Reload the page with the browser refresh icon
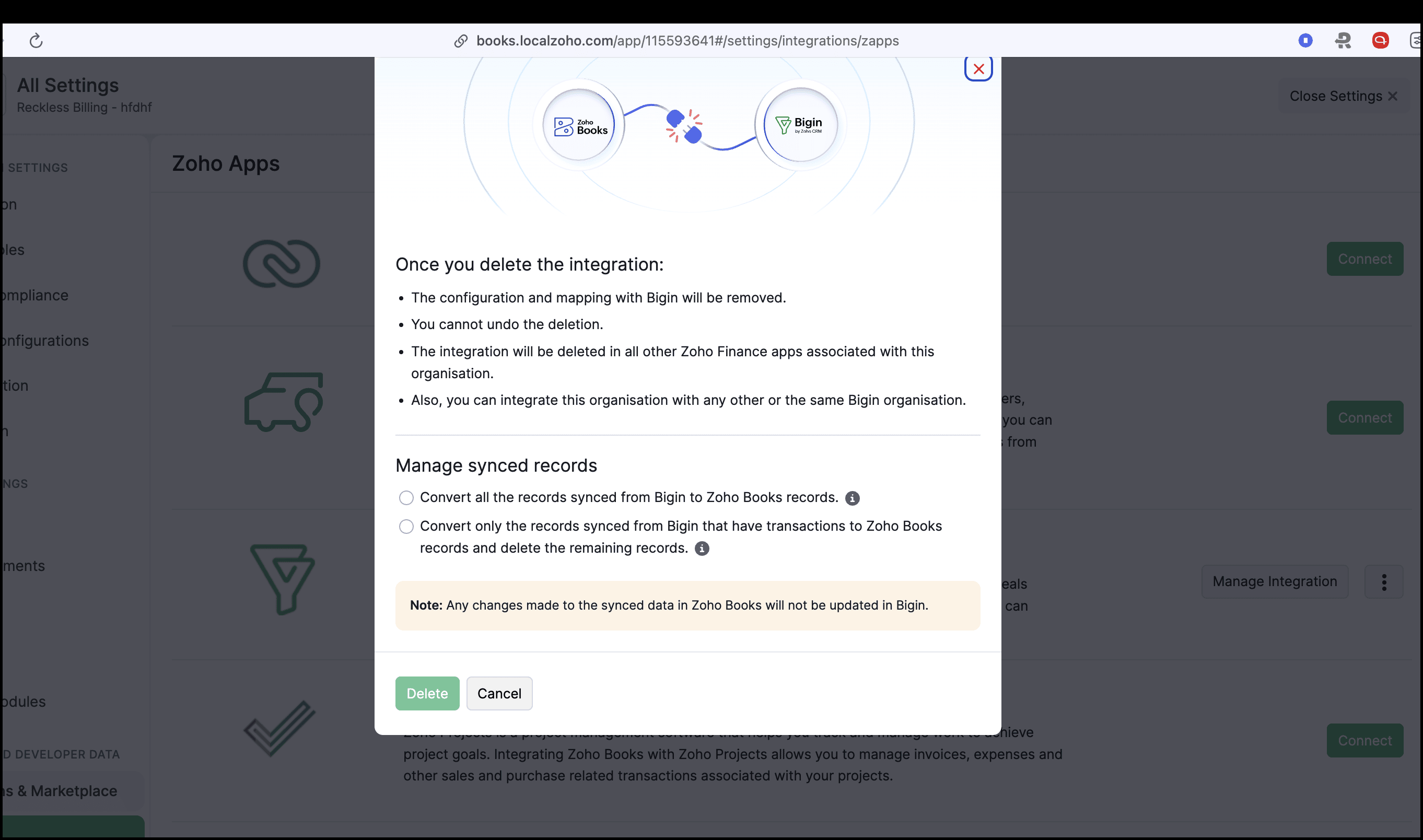Screen dimensions: 1423x840 tap(36, 41)
